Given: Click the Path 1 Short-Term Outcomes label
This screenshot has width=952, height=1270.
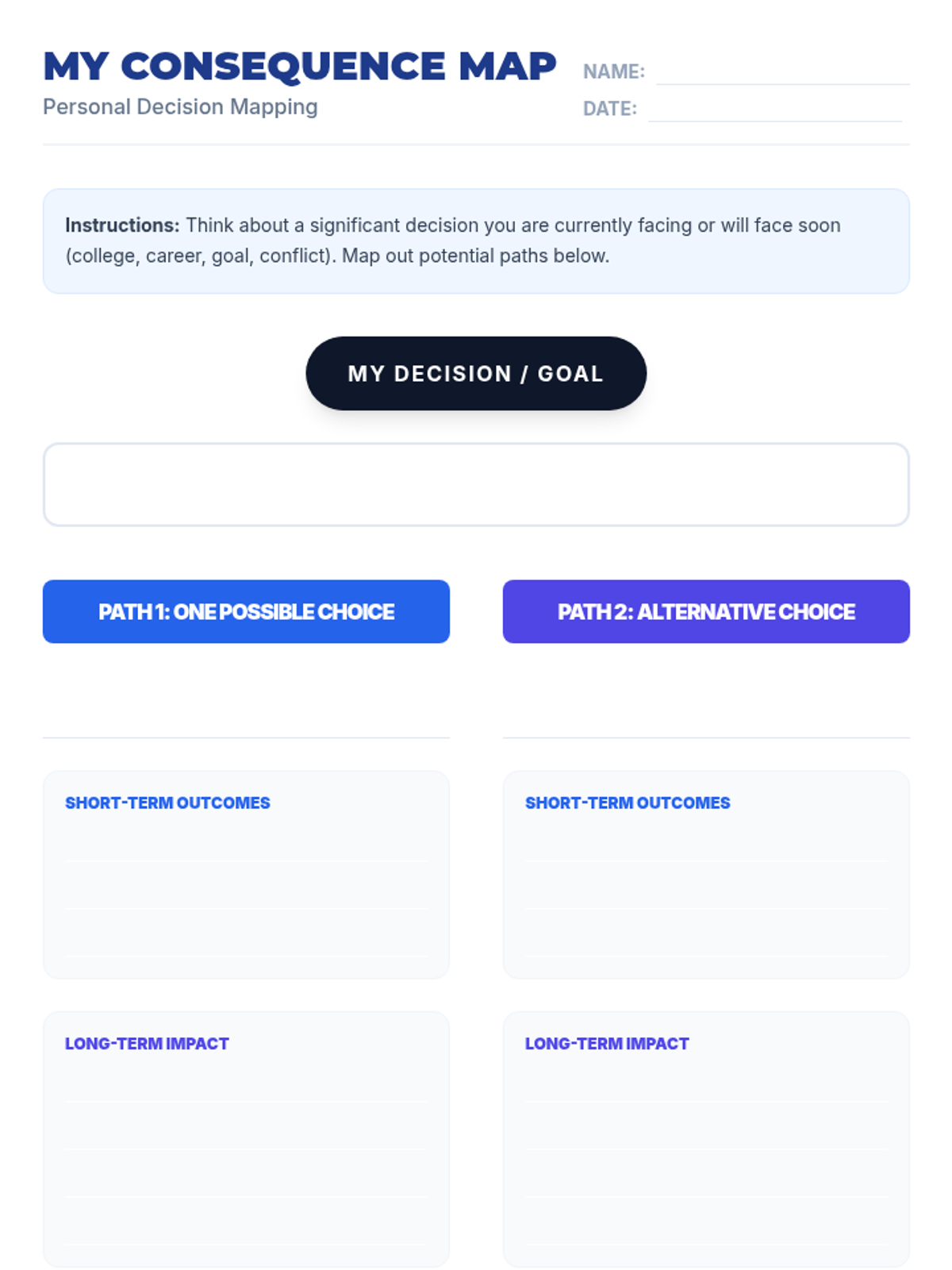Looking at the screenshot, I should [167, 802].
